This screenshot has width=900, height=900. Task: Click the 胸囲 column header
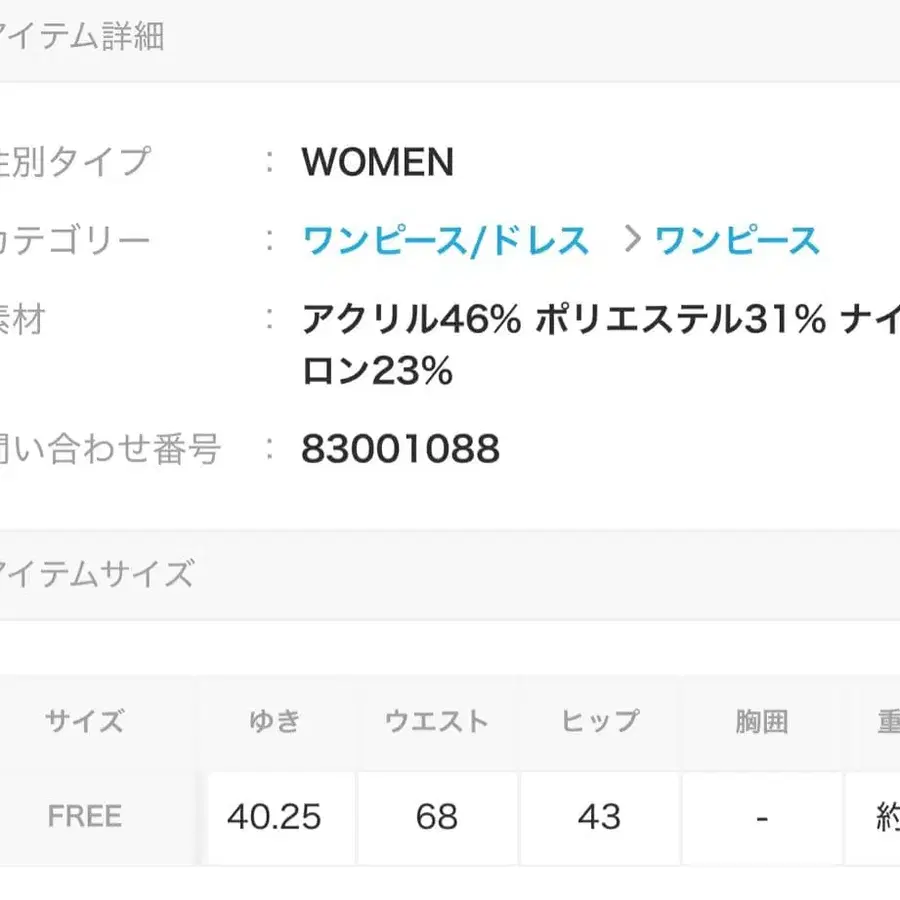(762, 721)
